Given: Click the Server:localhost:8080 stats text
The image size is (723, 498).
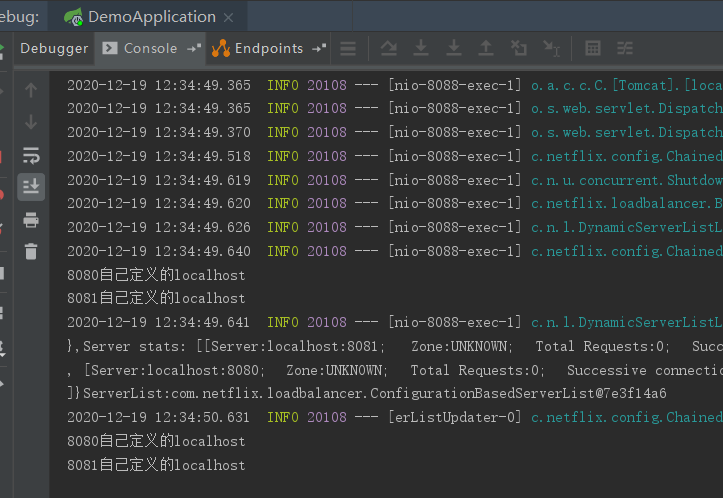Looking at the screenshot, I should click(174, 370).
